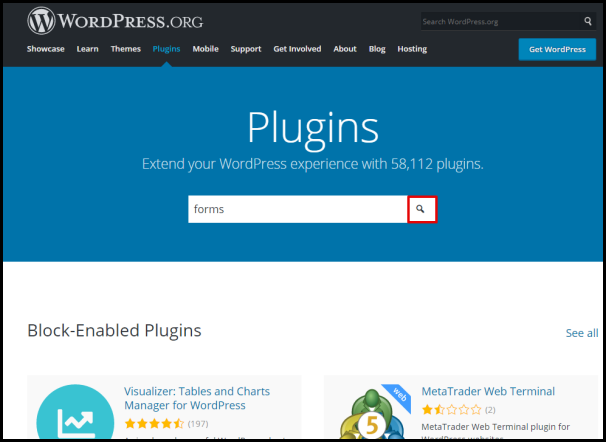Image resolution: width=606 pixels, height=442 pixels.
Task: Open the Themes menu item
Action: [x=126, y=49]
